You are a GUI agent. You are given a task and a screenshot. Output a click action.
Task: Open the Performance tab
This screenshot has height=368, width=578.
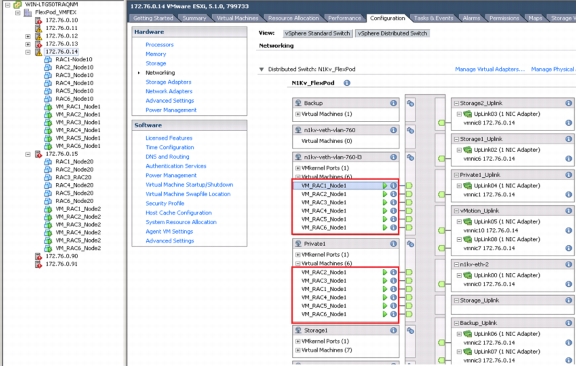coord(344,18)
